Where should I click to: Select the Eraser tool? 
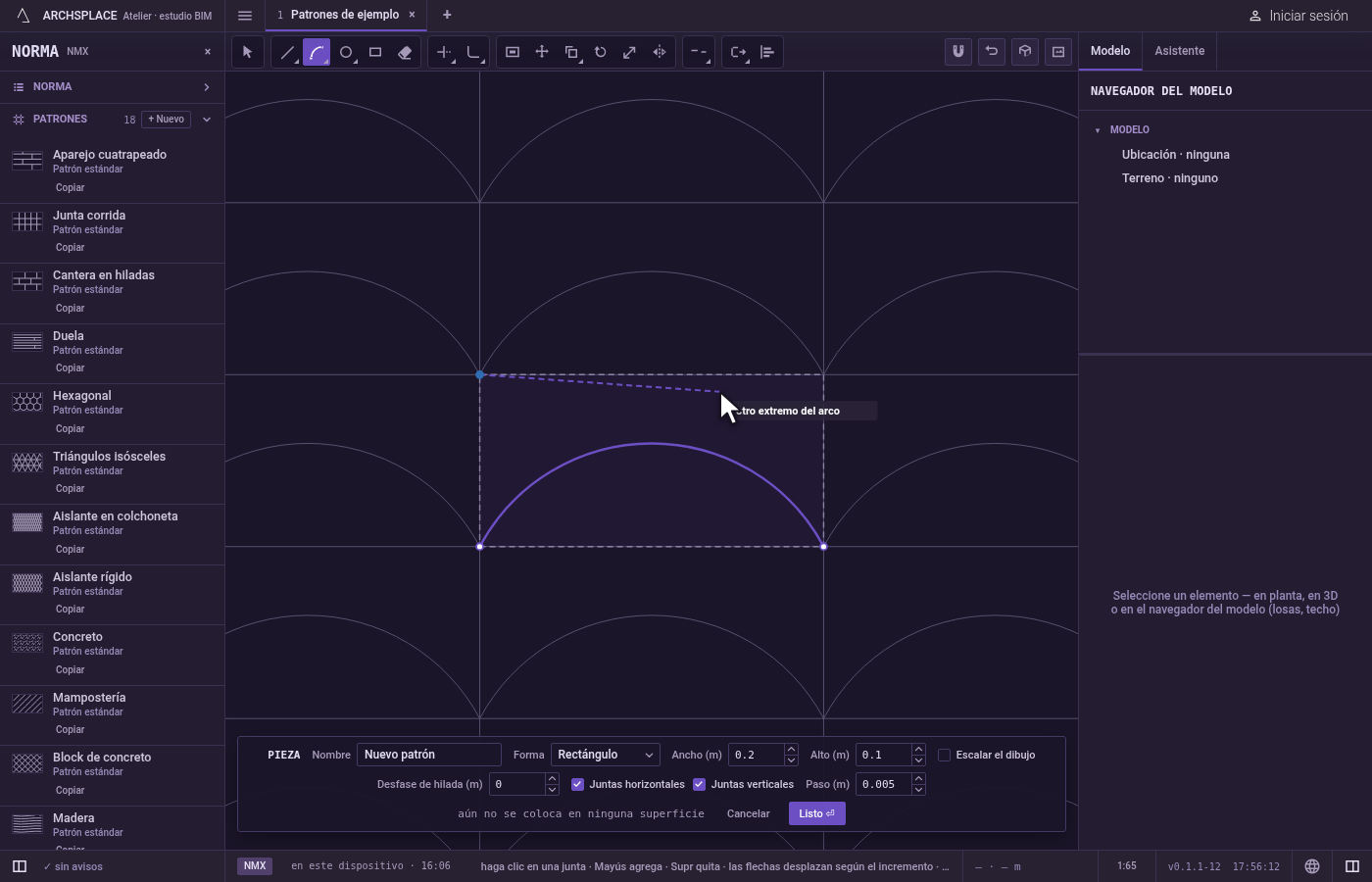pyautogui.click(x=405, y=52)
